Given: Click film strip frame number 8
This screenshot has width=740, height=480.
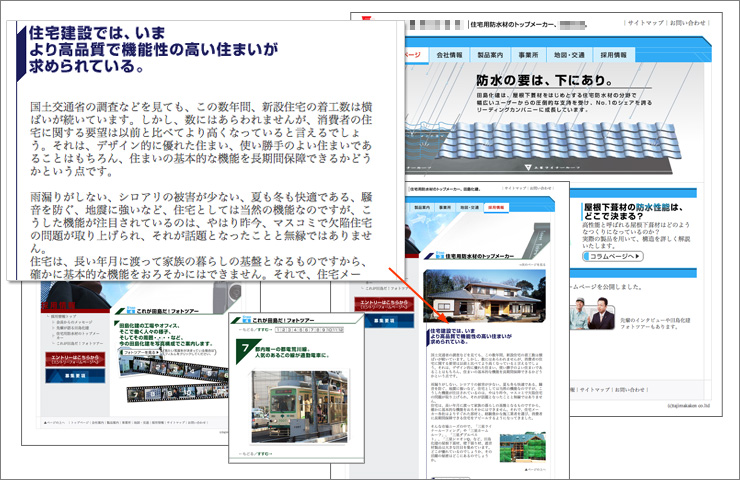Looking at the screenshot, I should tap(154, 393).
